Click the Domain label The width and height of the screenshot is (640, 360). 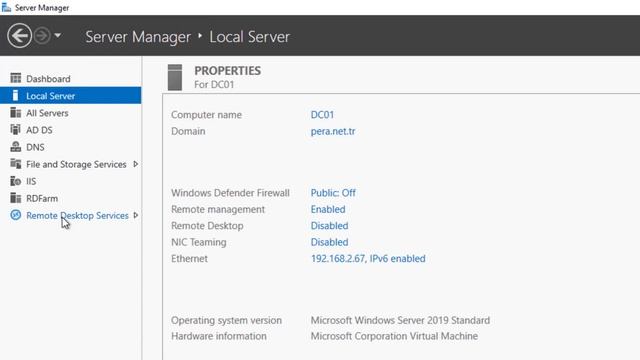click(x=188, y=131)
